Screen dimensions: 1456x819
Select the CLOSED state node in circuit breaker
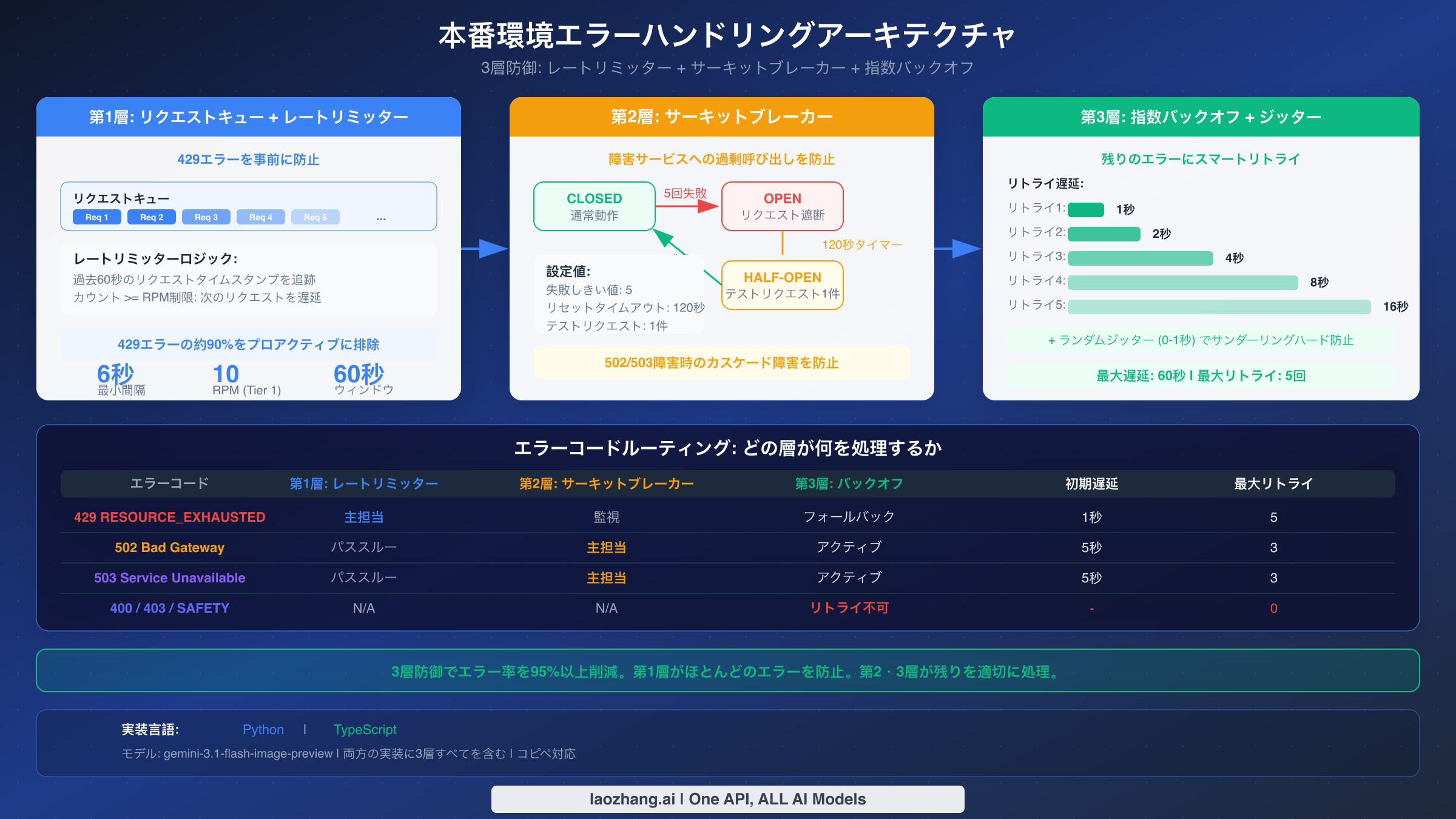point(593,206)
